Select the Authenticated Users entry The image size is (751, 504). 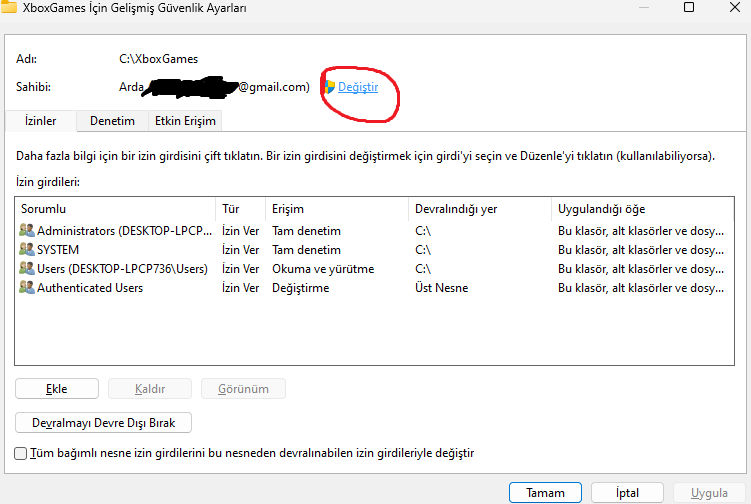coord(374,288)
